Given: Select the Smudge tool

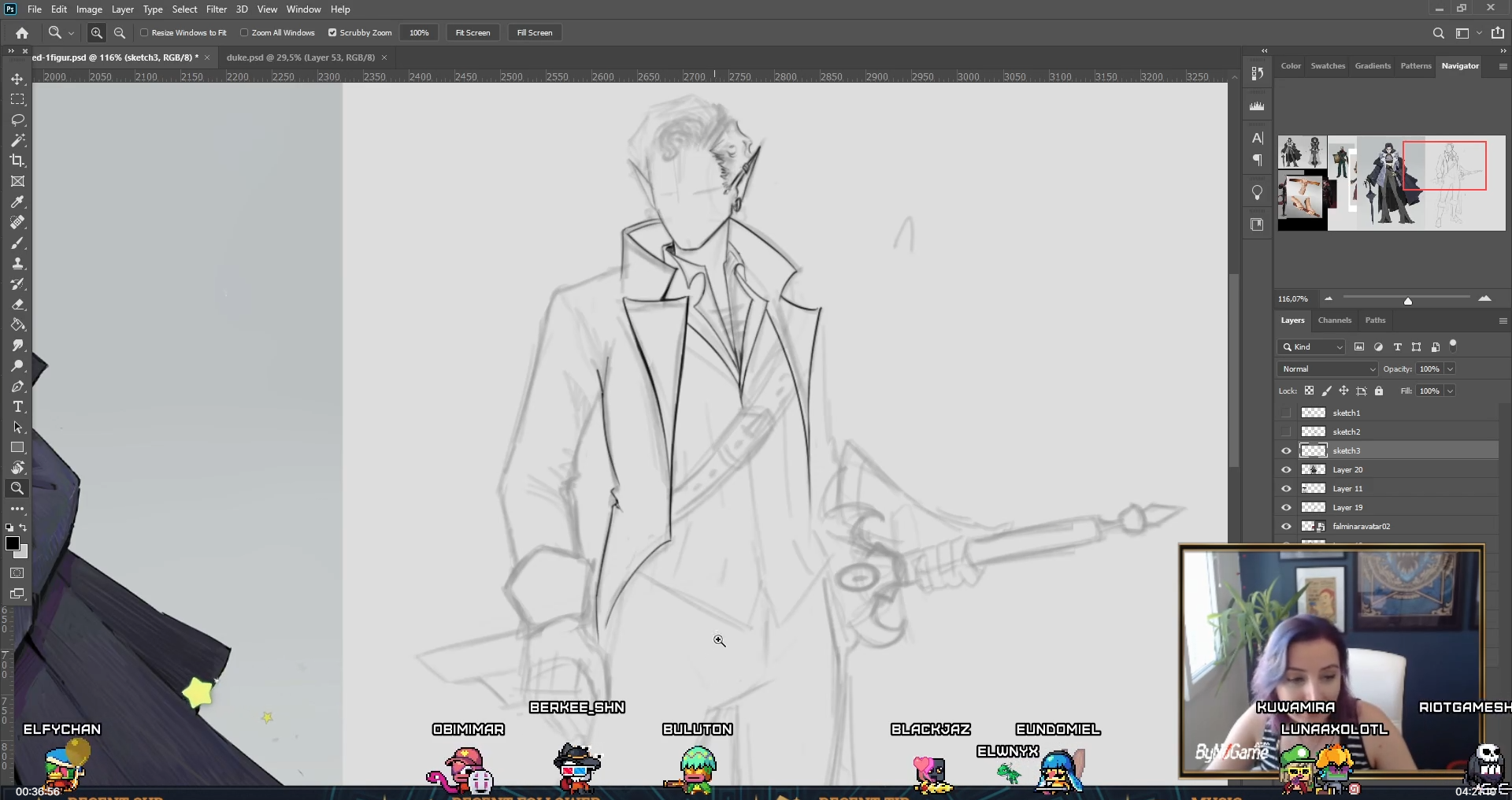Looking at the screenshot, I should point(17,345).
